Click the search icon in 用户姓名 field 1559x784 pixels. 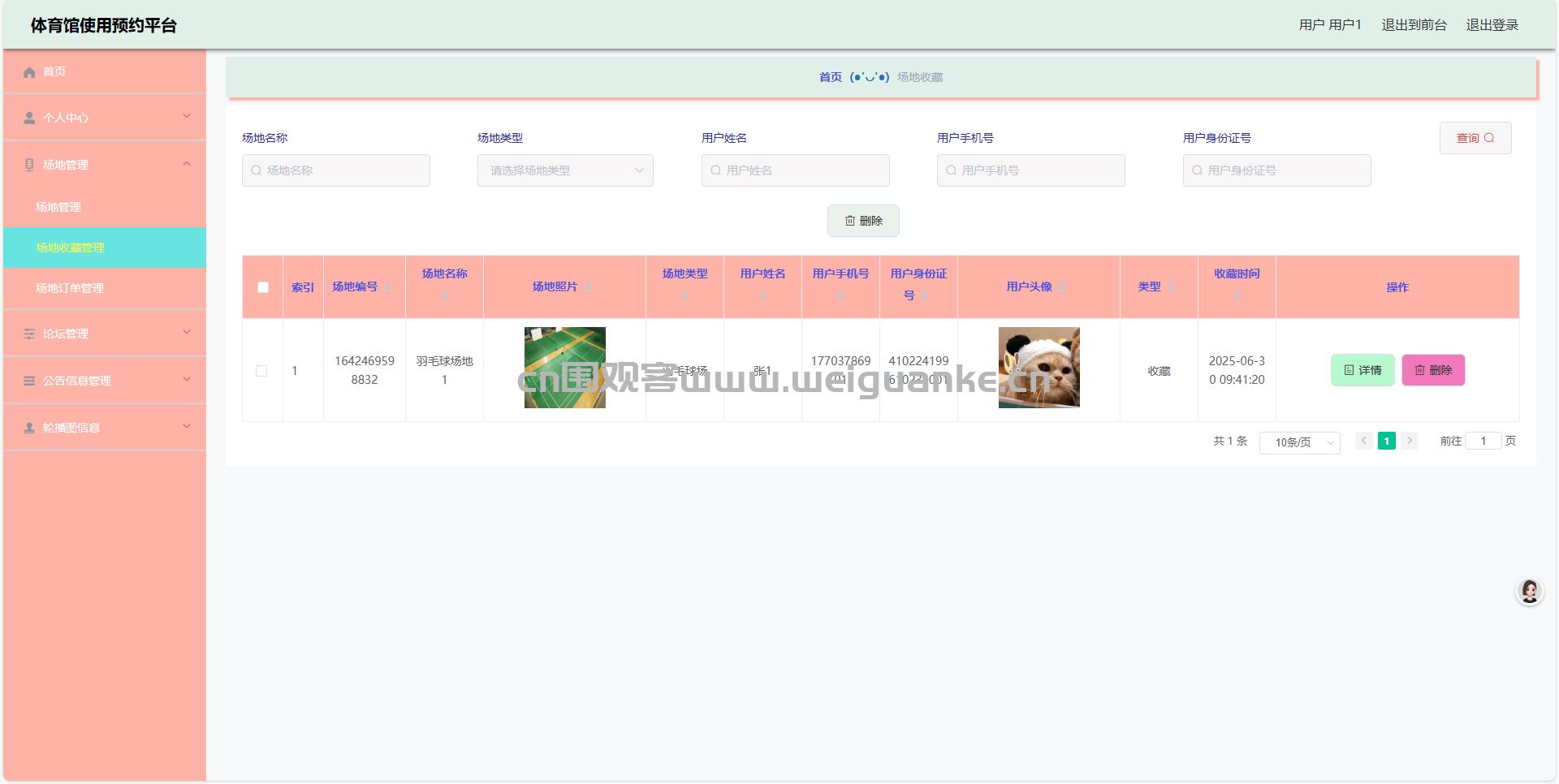point(716,170)
